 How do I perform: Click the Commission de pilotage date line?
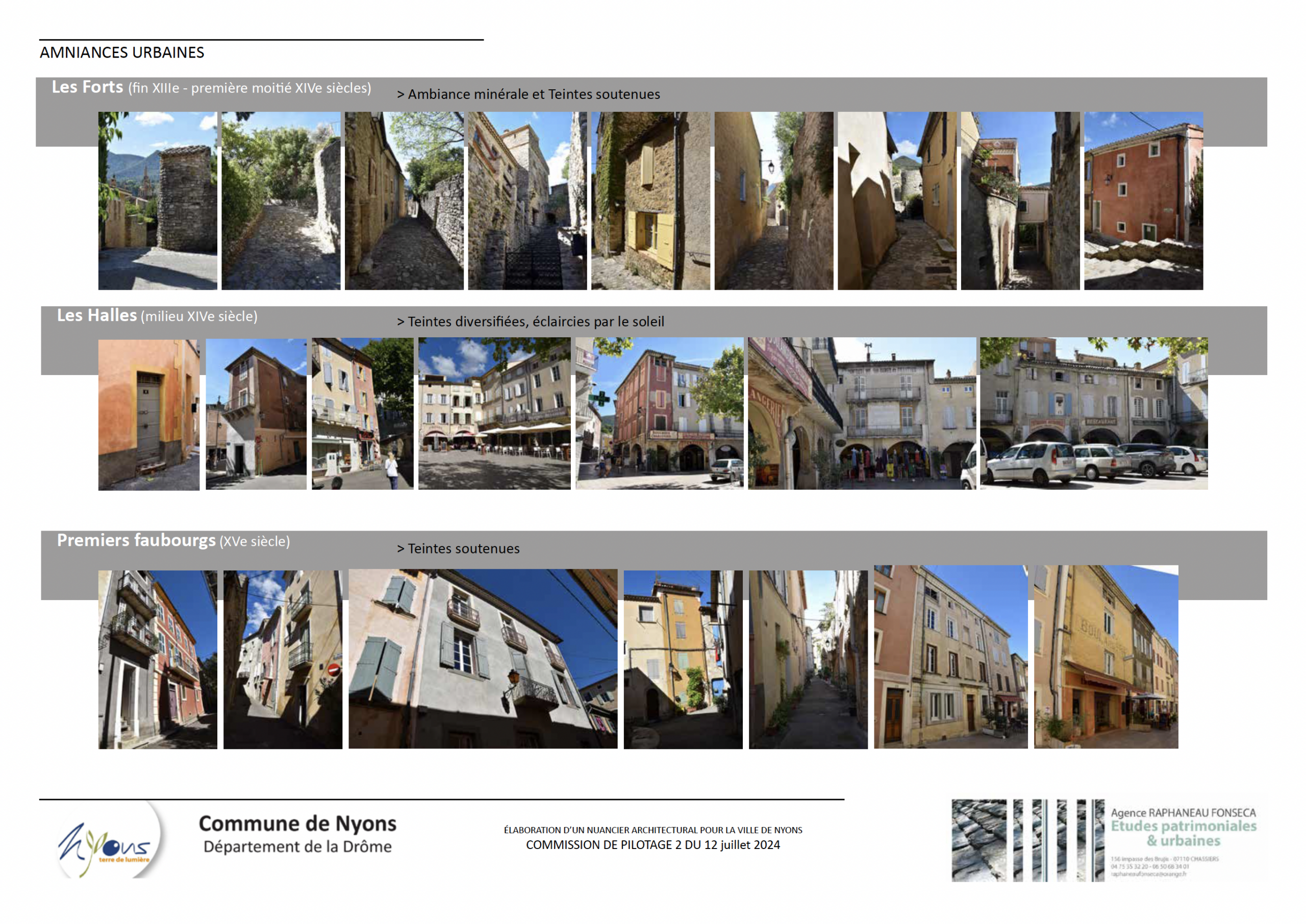652,844
